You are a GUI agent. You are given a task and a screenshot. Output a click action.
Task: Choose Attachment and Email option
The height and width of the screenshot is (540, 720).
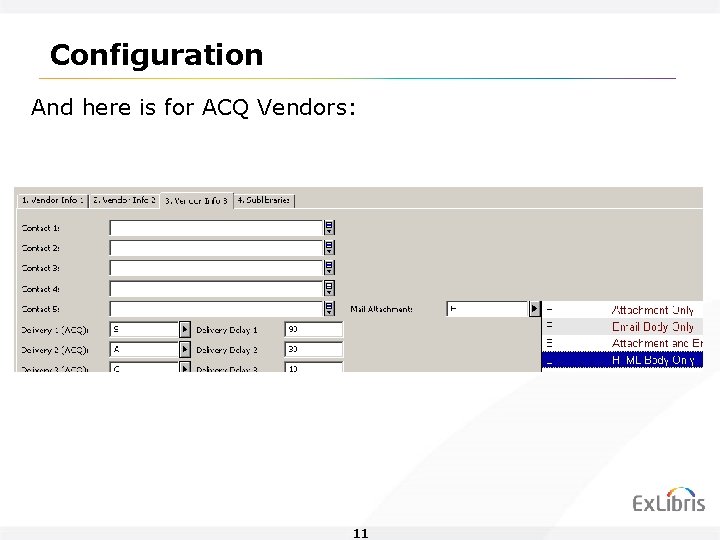pyautogui.click(x=623, y=343)
